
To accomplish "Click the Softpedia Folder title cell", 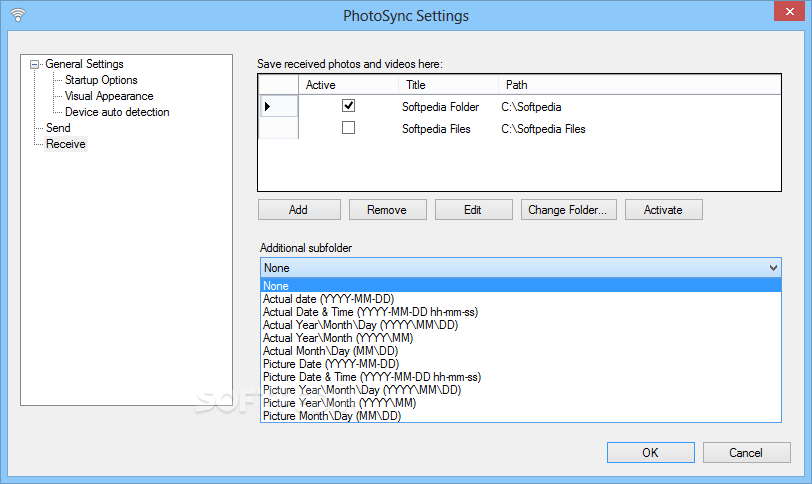I will tap(440, 107).
